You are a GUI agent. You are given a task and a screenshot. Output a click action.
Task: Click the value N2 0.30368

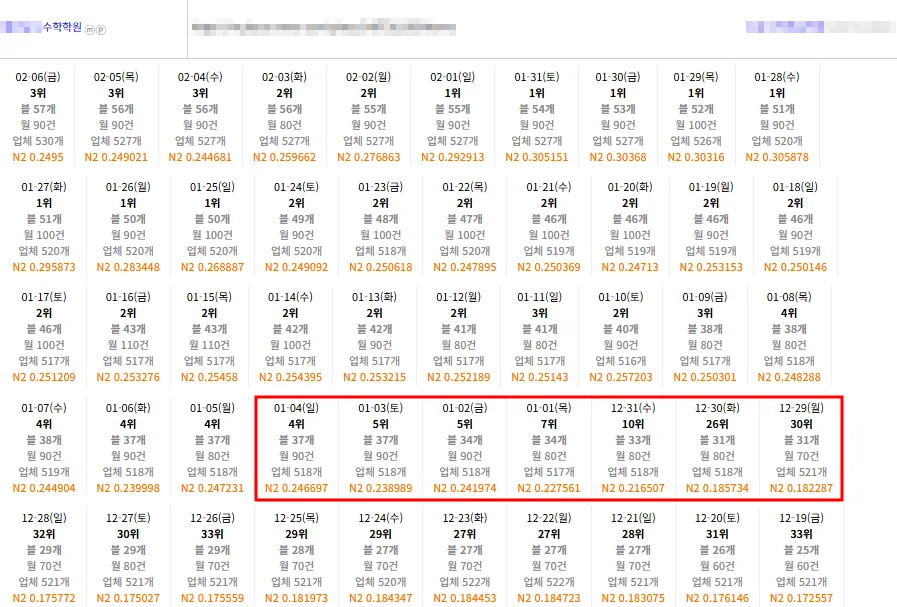(618, 157)
